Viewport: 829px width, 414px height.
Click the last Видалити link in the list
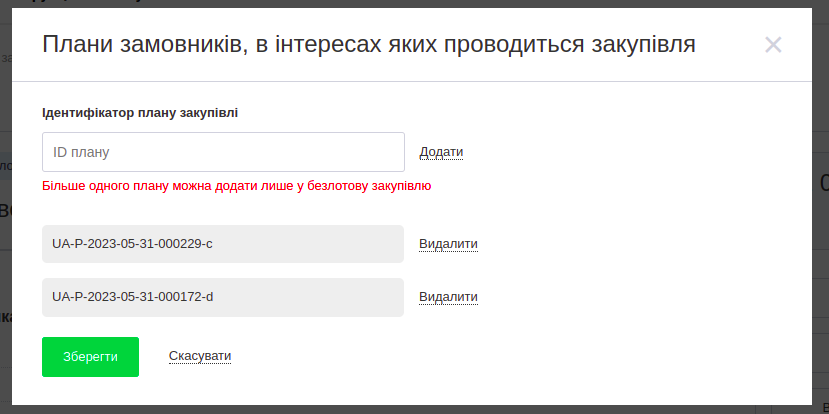tap(448, 297)
